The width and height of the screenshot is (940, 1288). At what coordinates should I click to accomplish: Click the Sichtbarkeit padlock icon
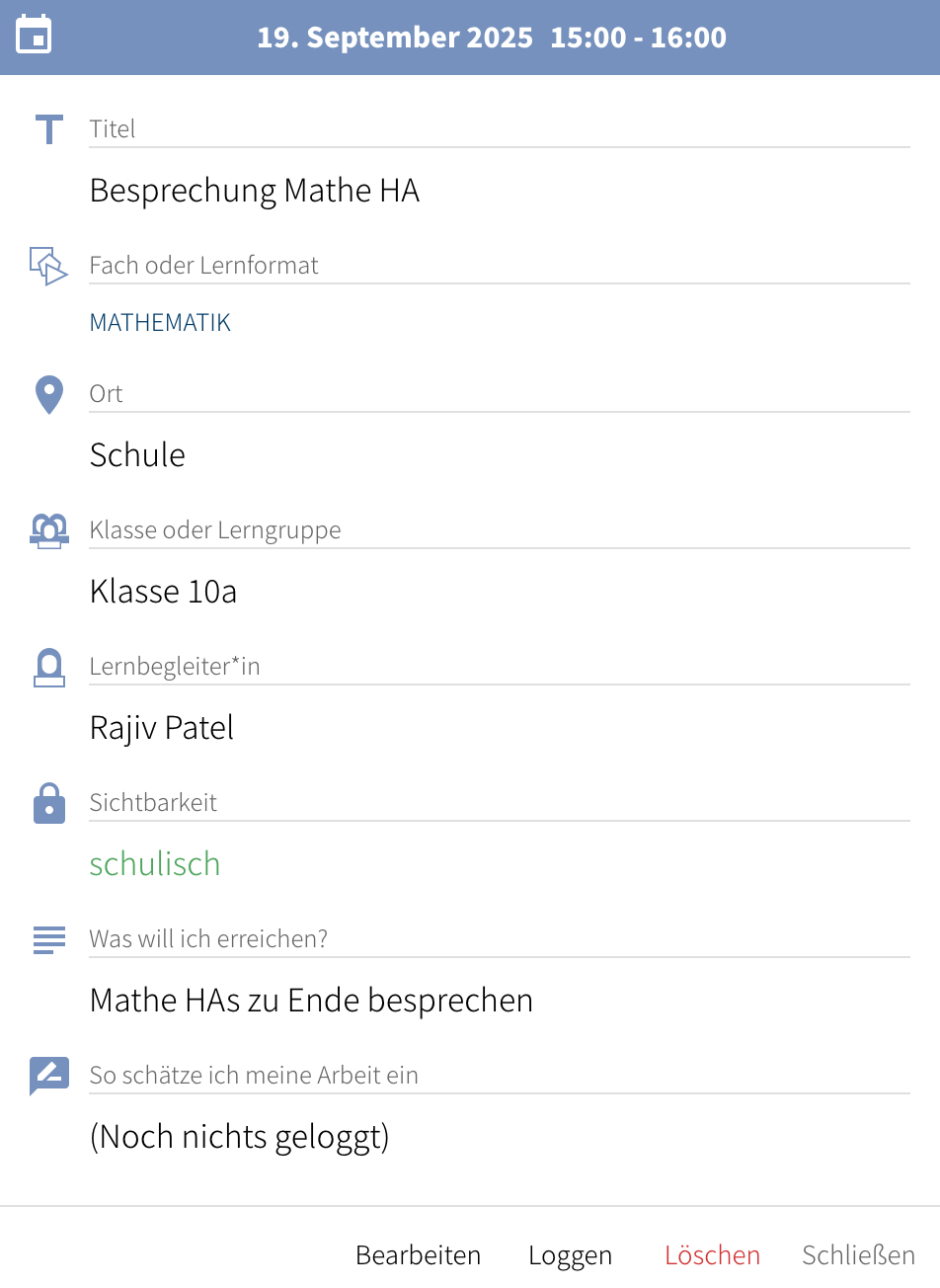[48, 803]
